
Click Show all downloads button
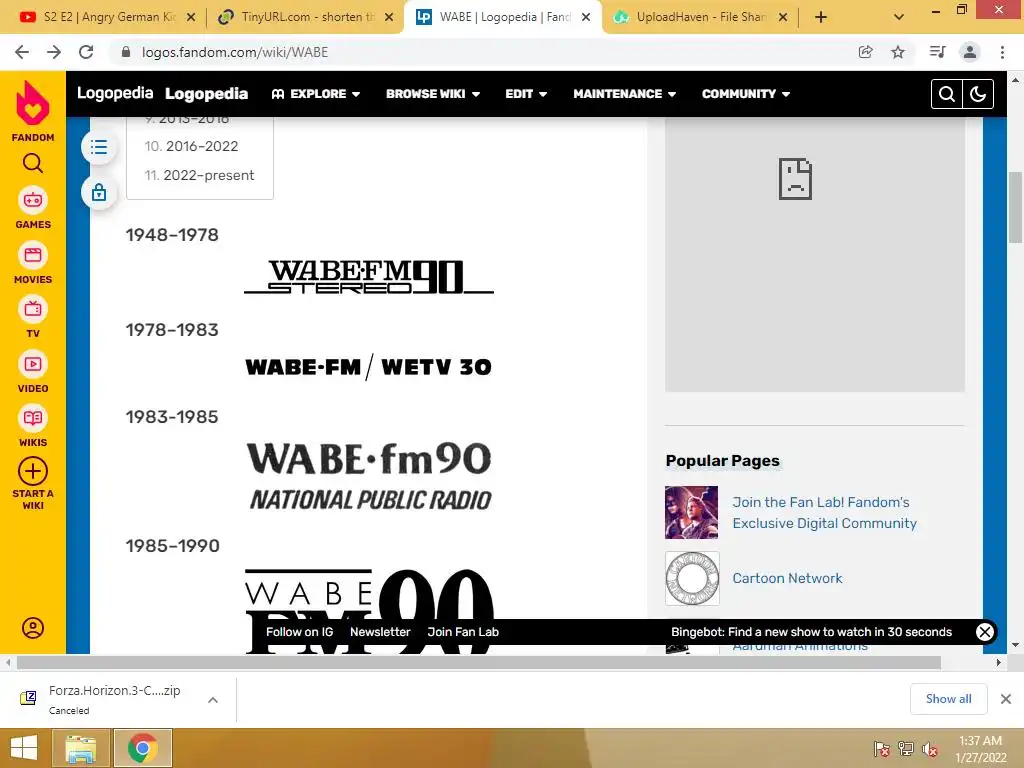(x=948, y=699)
